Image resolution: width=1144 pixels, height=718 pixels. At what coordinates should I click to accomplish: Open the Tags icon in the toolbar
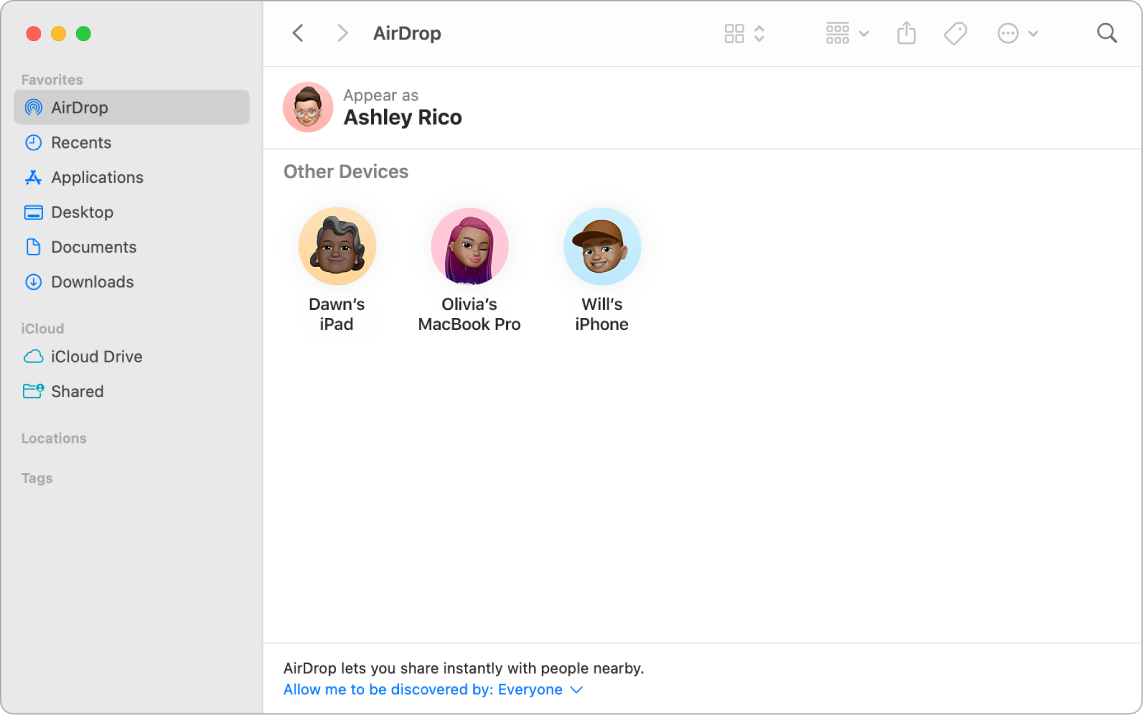[955, 32]
